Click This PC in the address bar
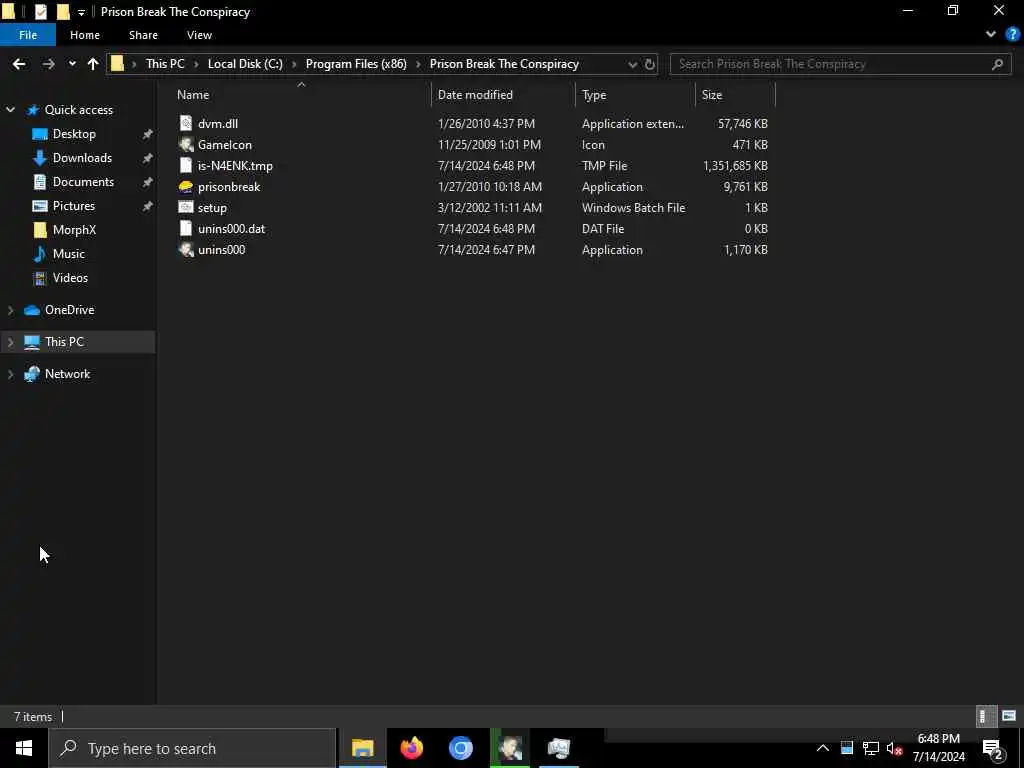The width and height of the screenshot is (1024, 768). tap(165, 64)
